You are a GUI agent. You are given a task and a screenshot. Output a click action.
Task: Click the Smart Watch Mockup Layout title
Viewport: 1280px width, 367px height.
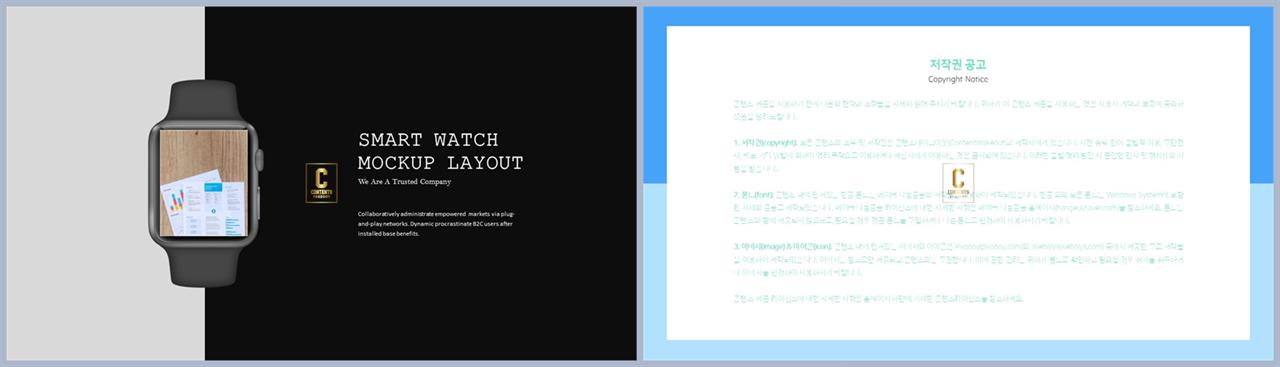pos(440,151)
